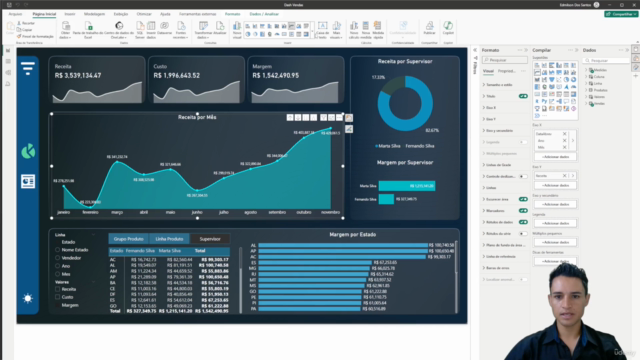Check the Custo checkbox in Valores
The image size is (640, 360).
point(58,297)
